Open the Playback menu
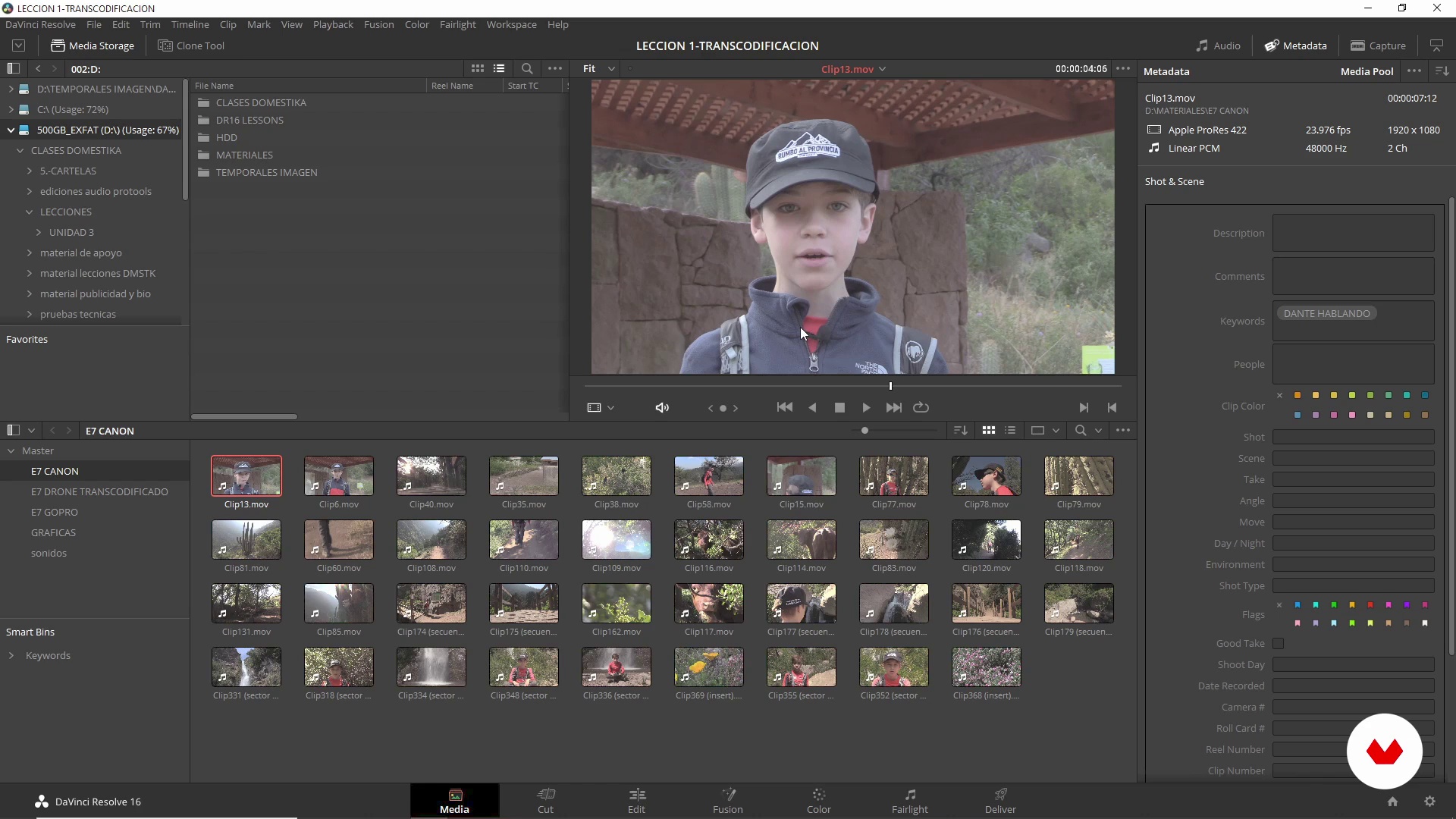 pos(333,24)
